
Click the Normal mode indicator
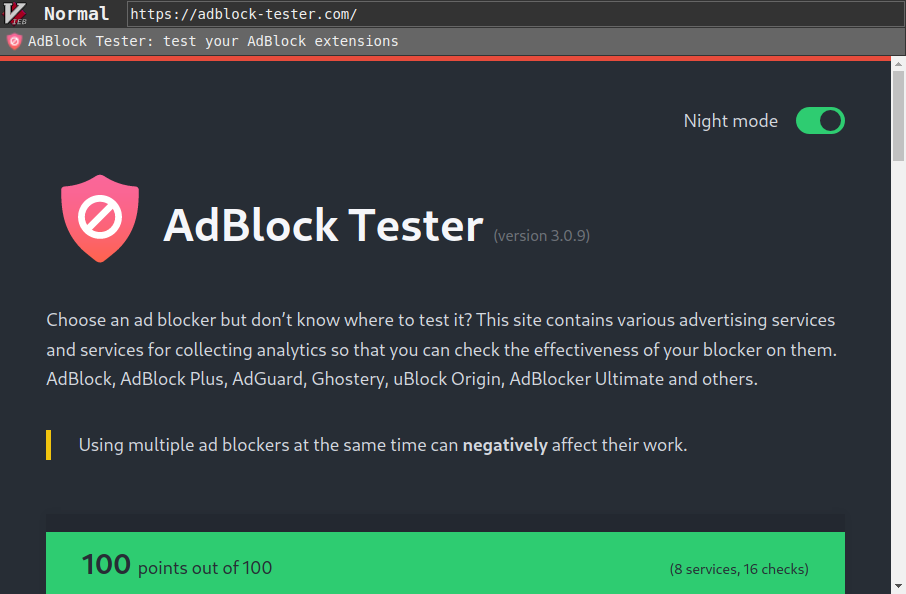pos(77,13)
